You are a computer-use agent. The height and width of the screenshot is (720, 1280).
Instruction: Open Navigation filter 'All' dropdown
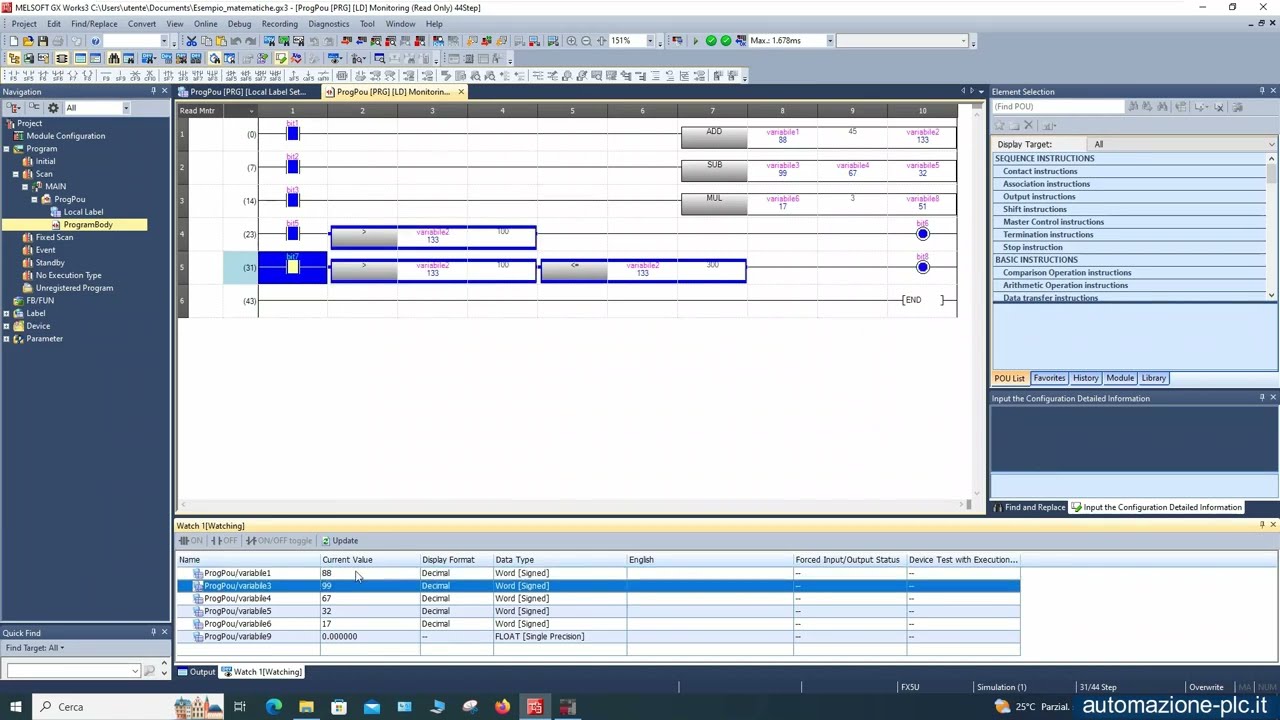[126, 108]
